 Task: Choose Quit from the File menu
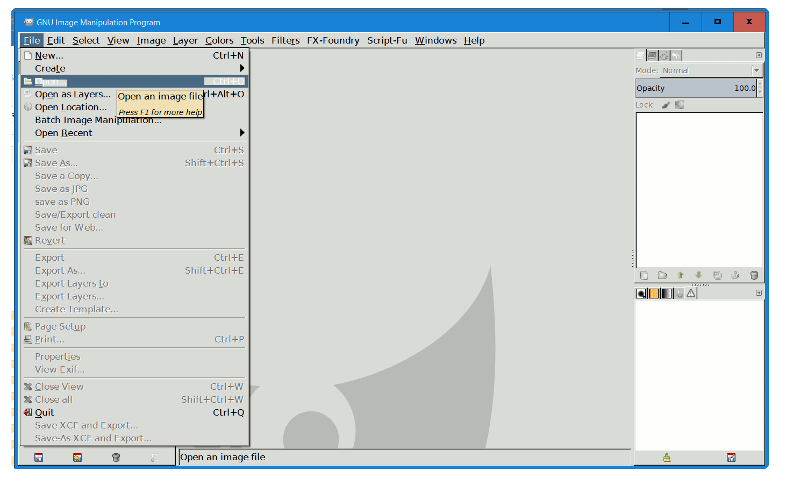click(135, 412)
